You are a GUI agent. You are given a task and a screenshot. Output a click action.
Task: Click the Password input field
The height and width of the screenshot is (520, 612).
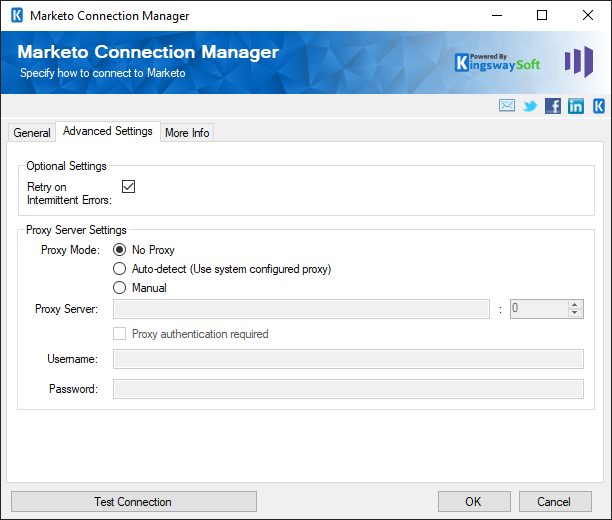pyautogui.click(x=348, y=389)
